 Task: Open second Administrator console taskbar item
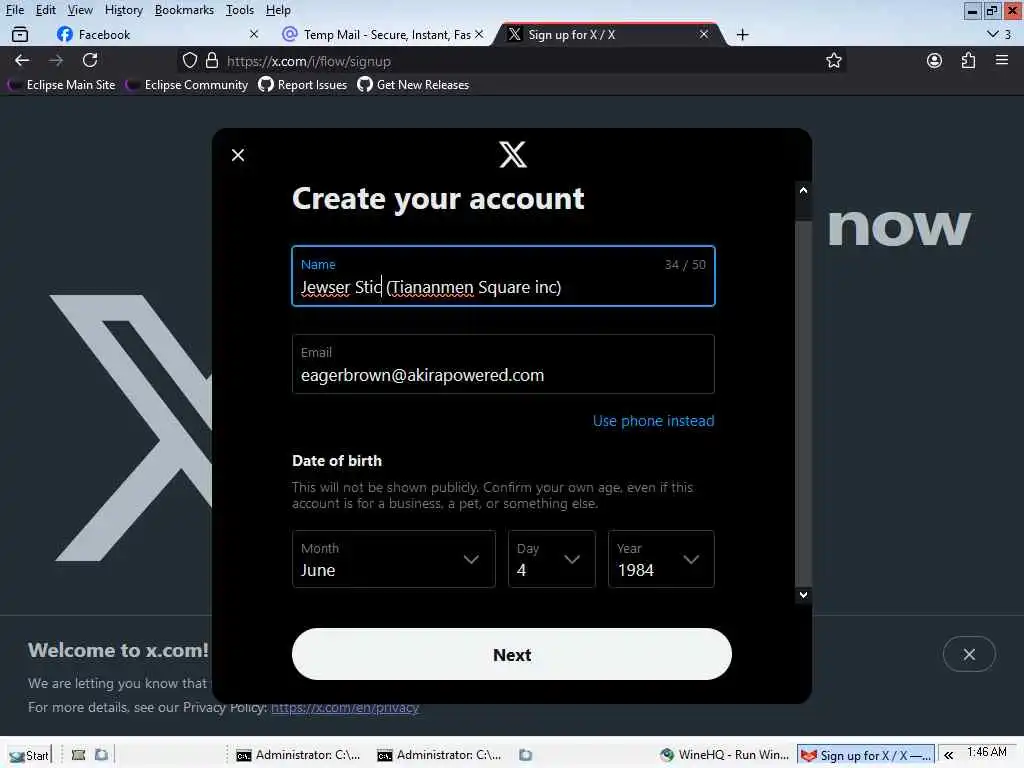[439, 756]
